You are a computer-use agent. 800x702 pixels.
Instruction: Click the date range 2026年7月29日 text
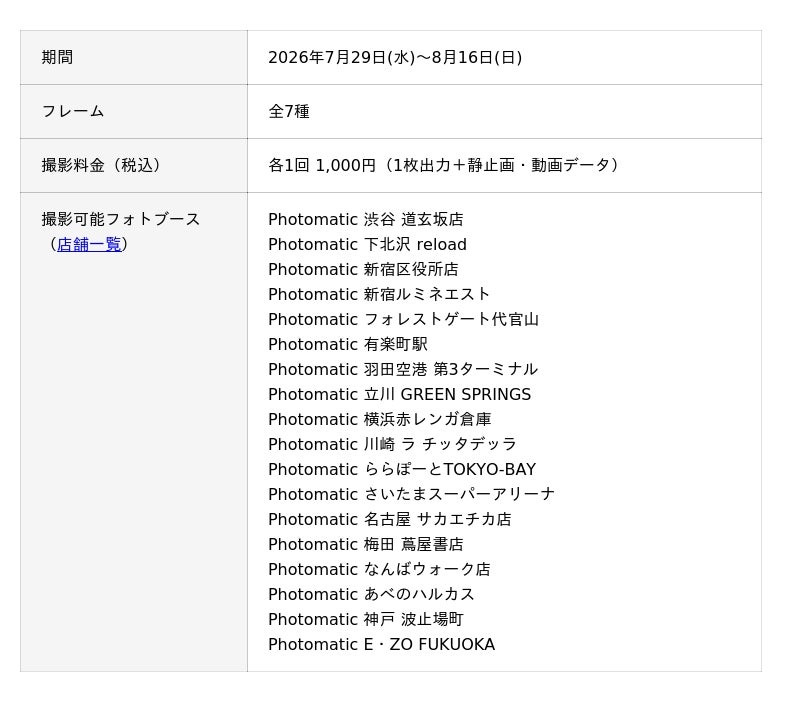point(395,57)
